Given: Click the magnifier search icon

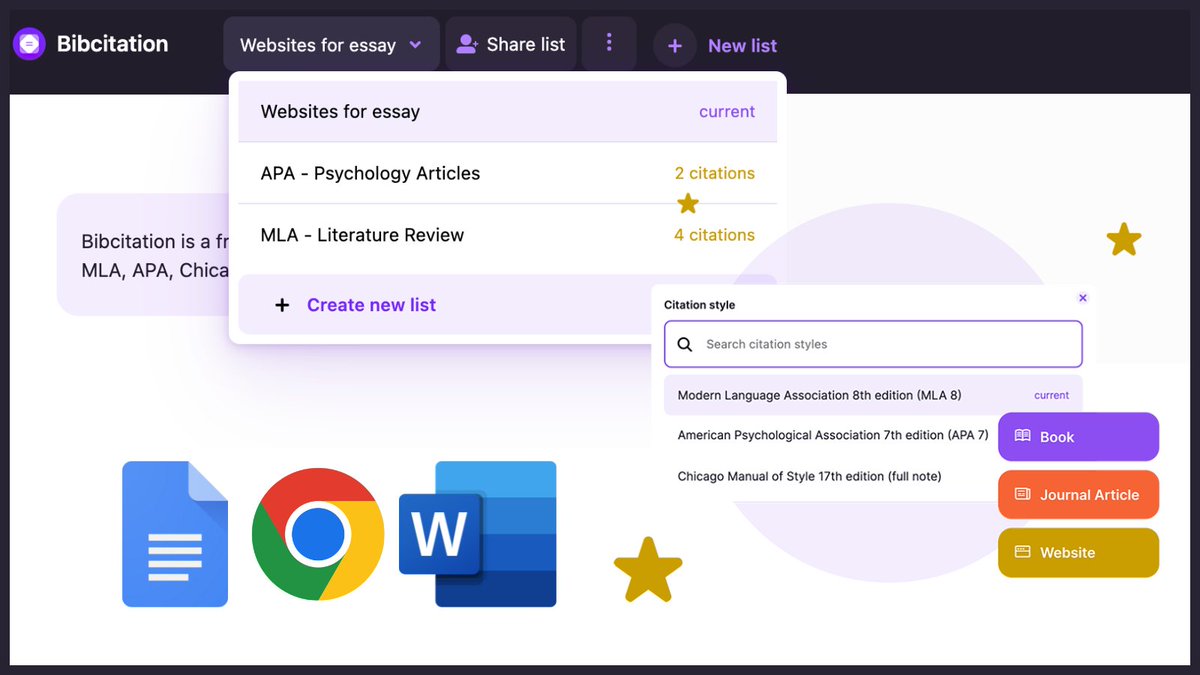Looking at the screenshot, I should click(685, 344).
